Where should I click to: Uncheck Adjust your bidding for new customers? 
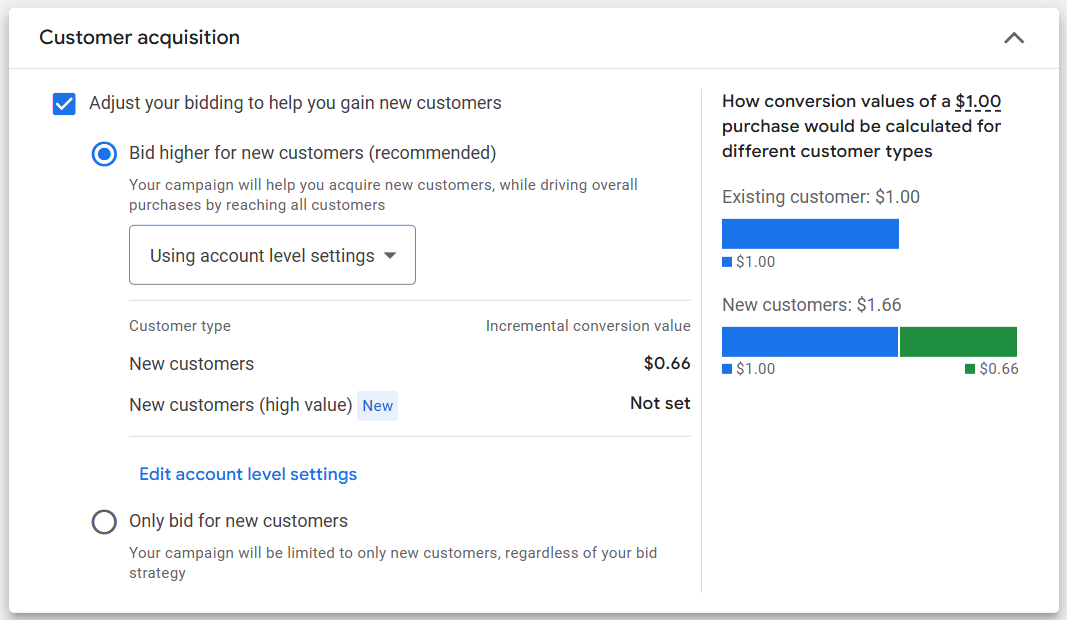point(64,104)
